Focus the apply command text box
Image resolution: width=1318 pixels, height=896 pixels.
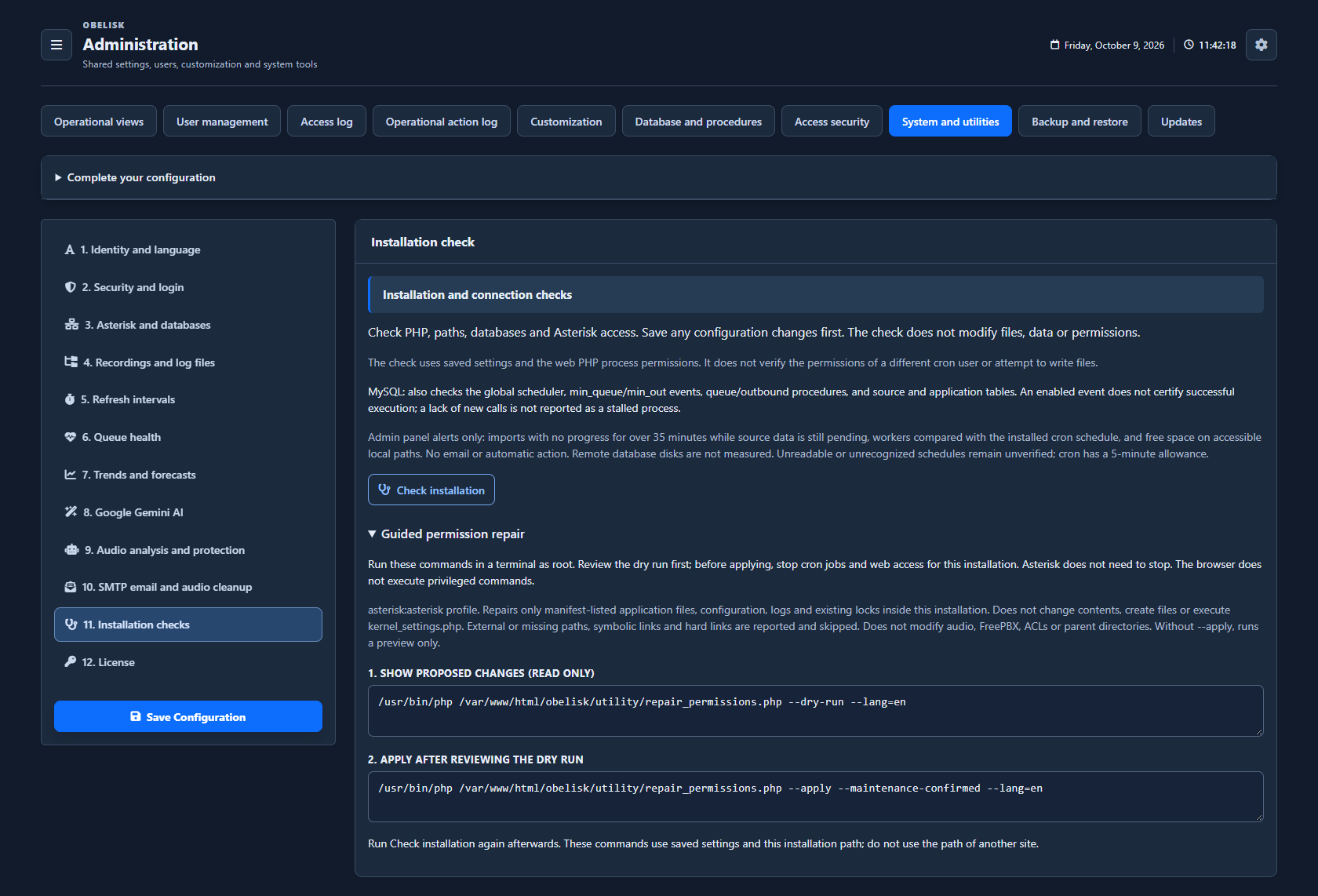tap(816, 797)
